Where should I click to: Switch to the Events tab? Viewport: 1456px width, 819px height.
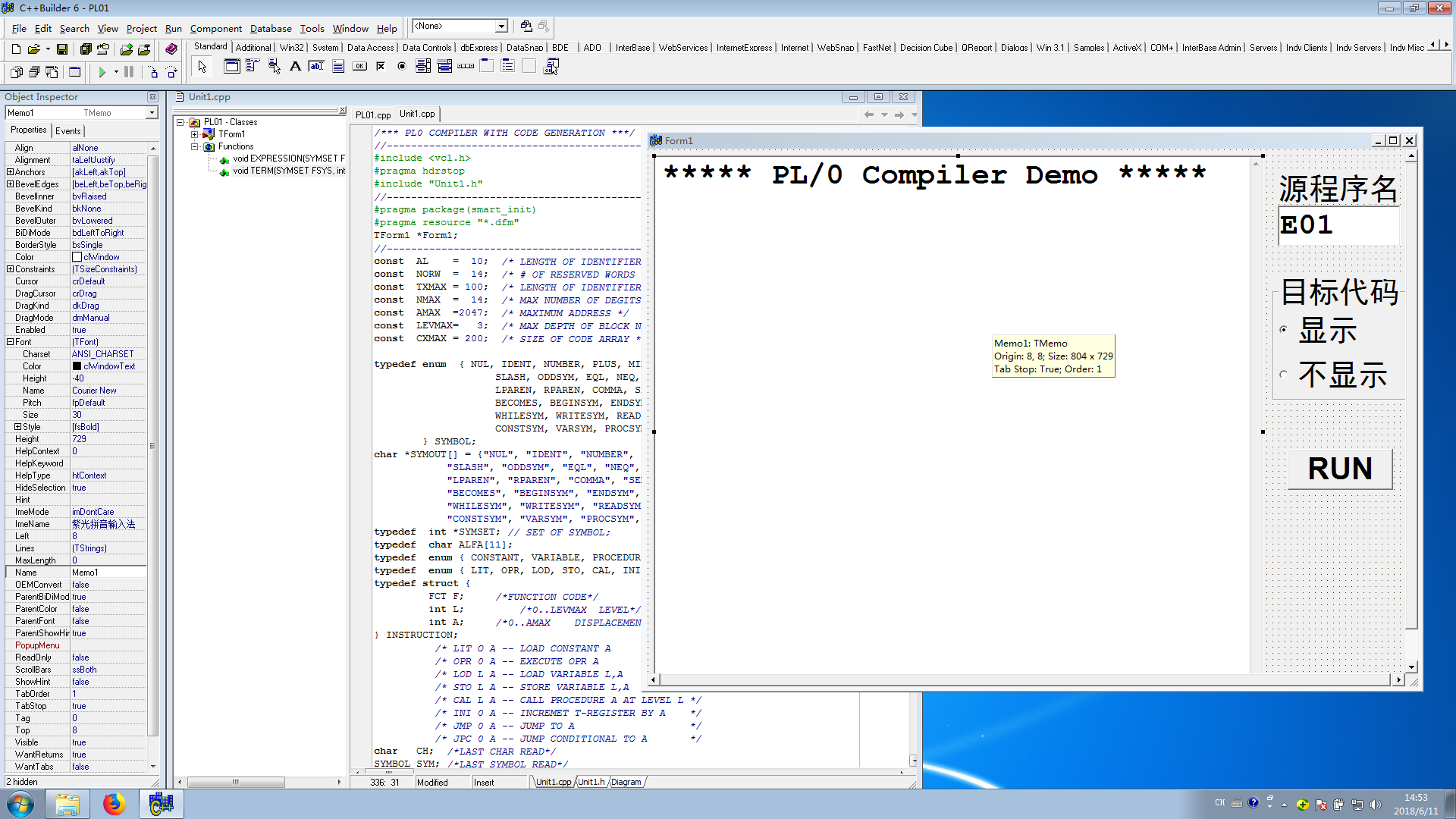(67, 130)
